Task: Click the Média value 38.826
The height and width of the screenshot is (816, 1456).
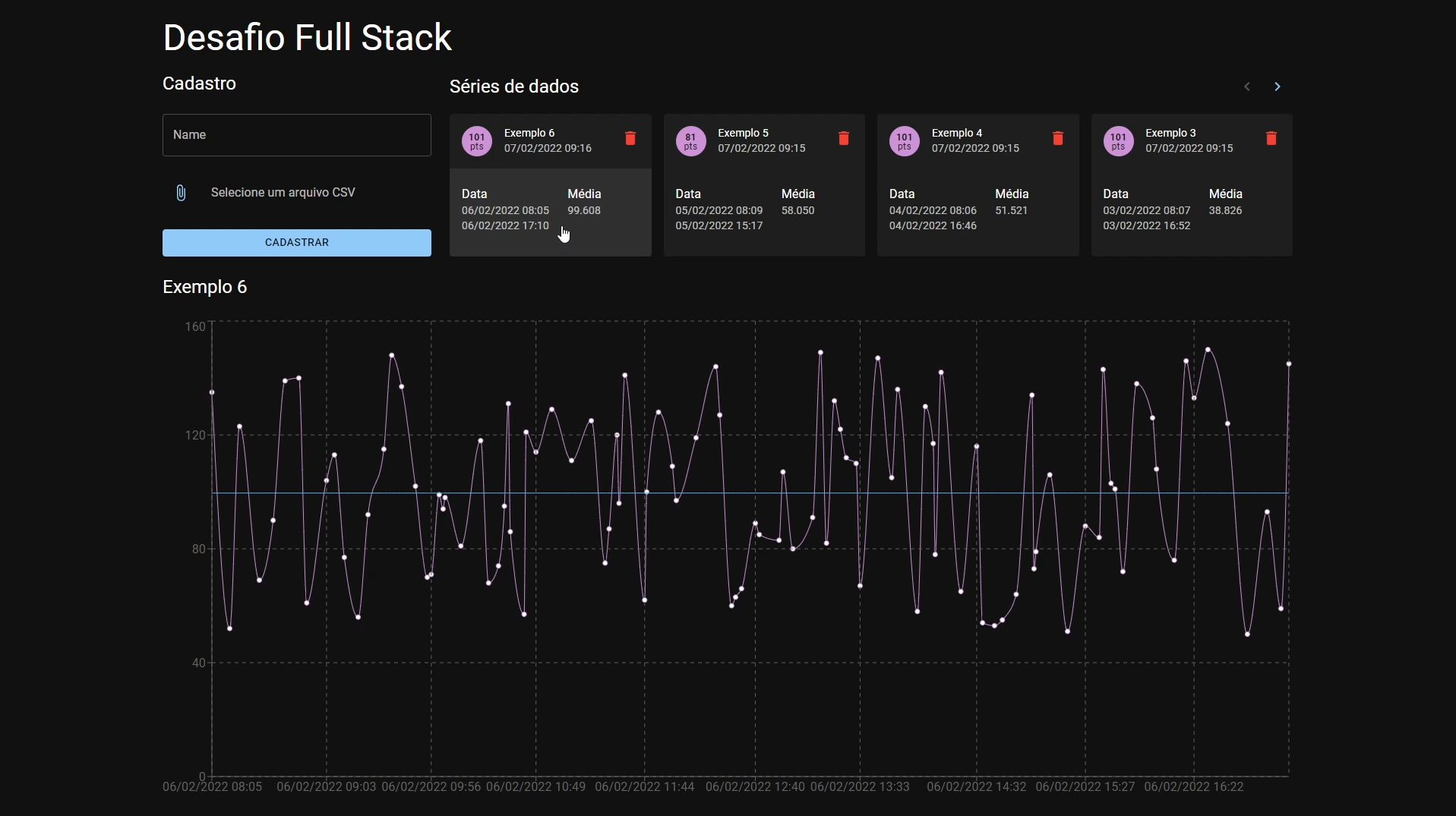Action: [1225, 210]
